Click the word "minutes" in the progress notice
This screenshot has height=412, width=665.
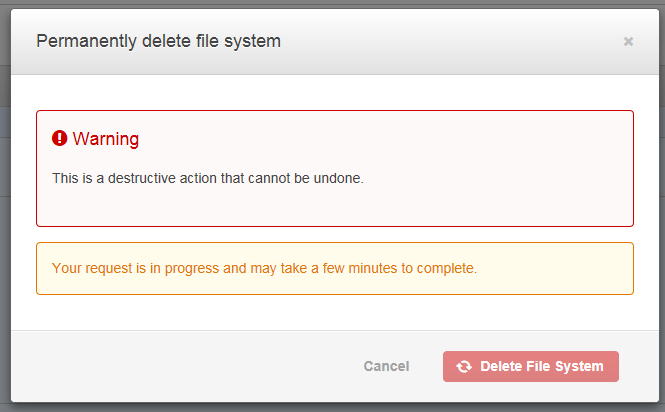coord(373,268)
